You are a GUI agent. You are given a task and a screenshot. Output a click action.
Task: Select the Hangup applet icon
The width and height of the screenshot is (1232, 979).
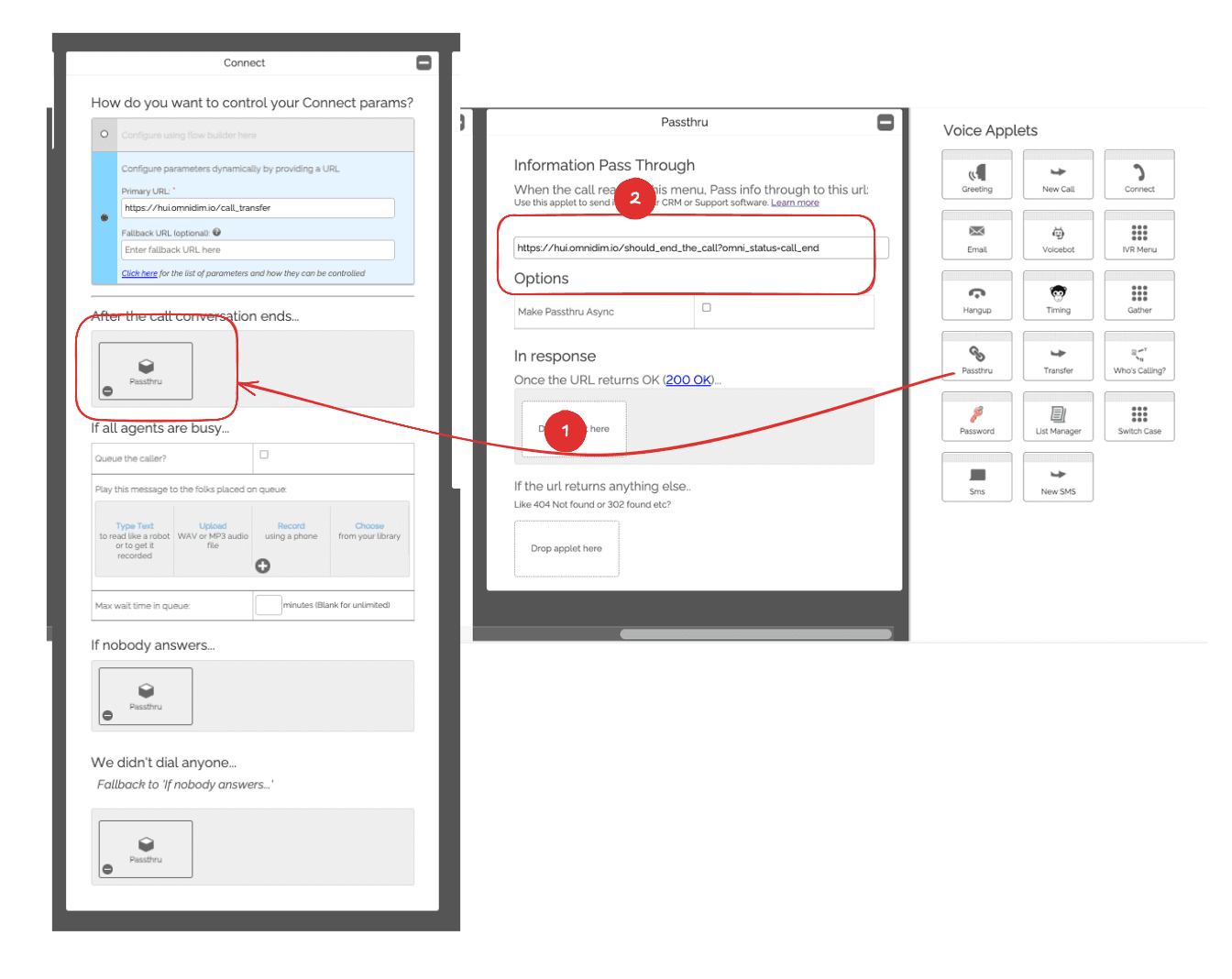[x=976, y=295]
